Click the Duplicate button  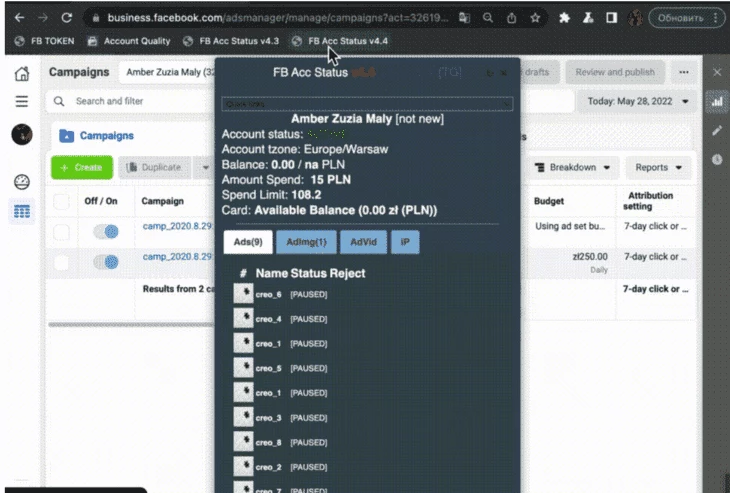(x=155, y=167)
